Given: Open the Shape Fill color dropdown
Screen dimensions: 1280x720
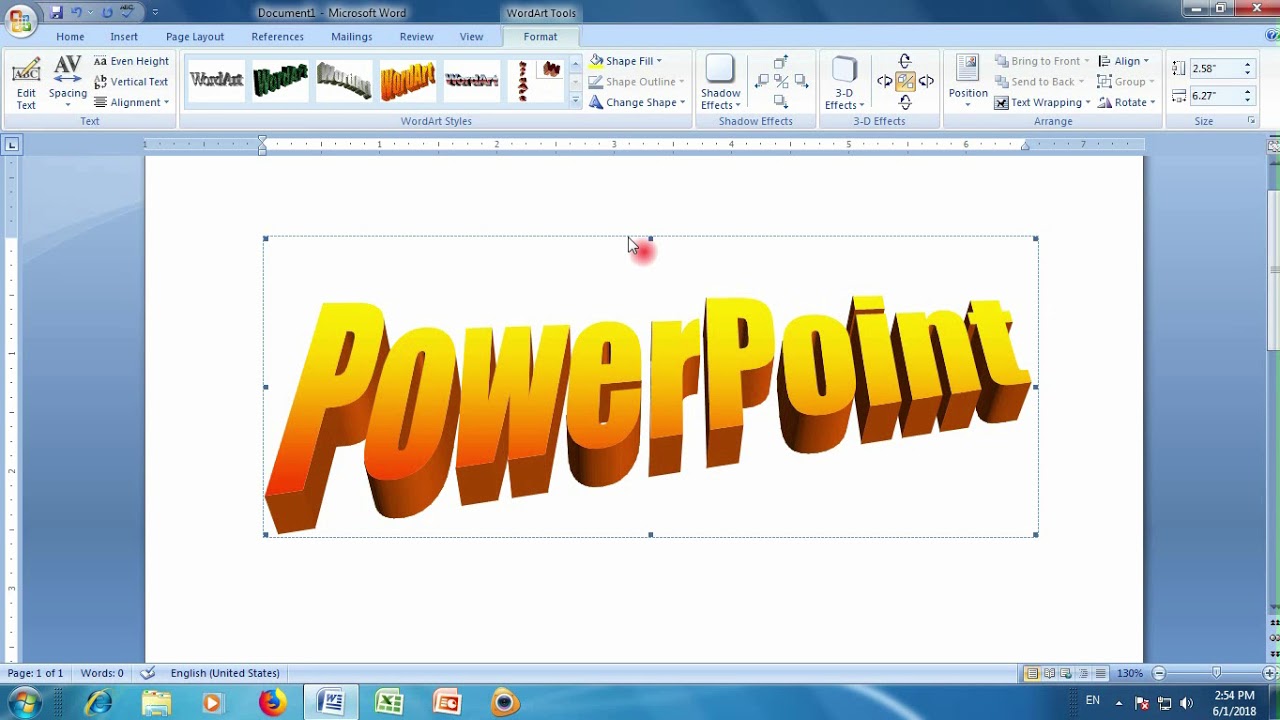Looking at the screenshot, I should coord(626,61).
